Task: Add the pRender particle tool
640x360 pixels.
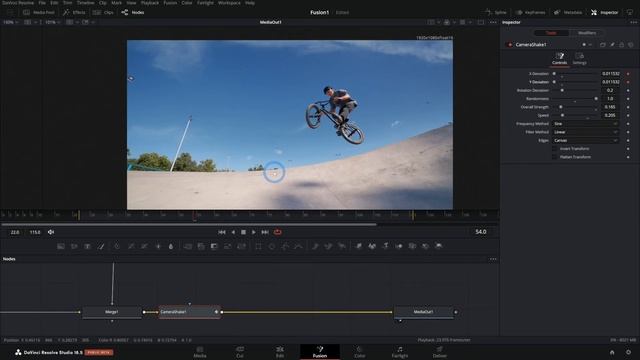Action: tap(342, 246)
